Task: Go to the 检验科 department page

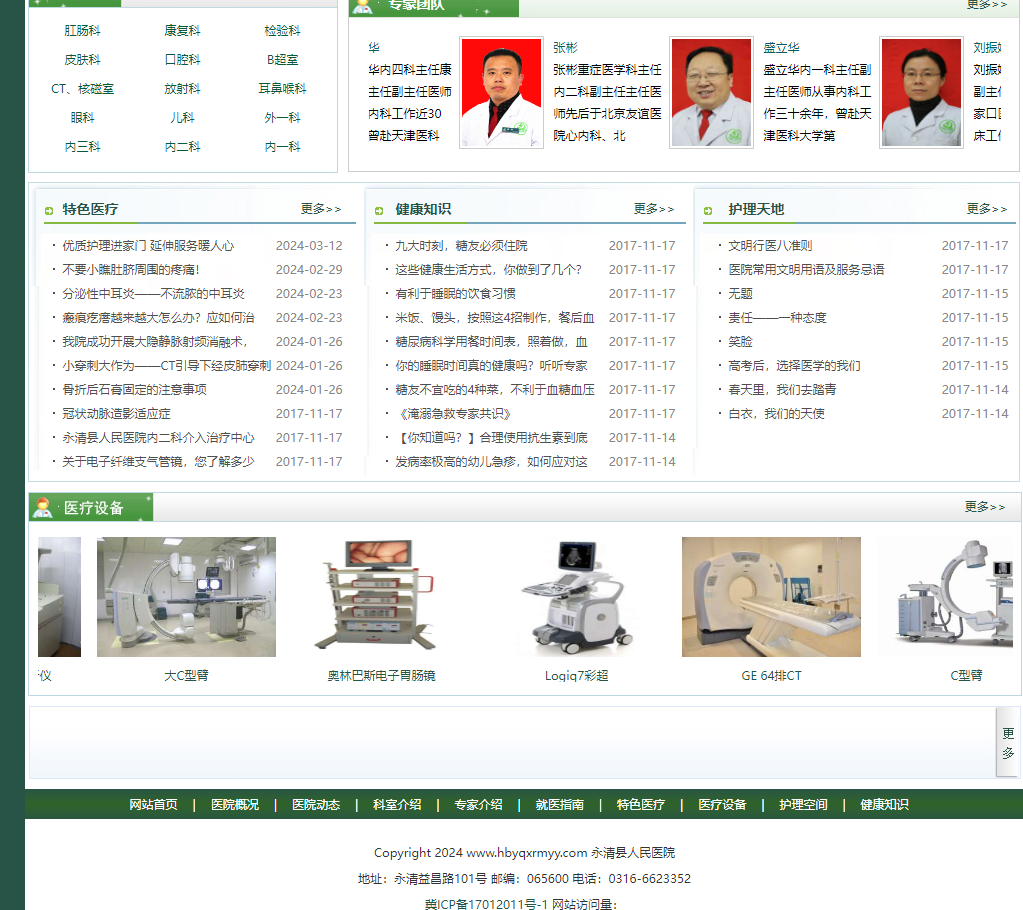Action: (x=282, y=31)
